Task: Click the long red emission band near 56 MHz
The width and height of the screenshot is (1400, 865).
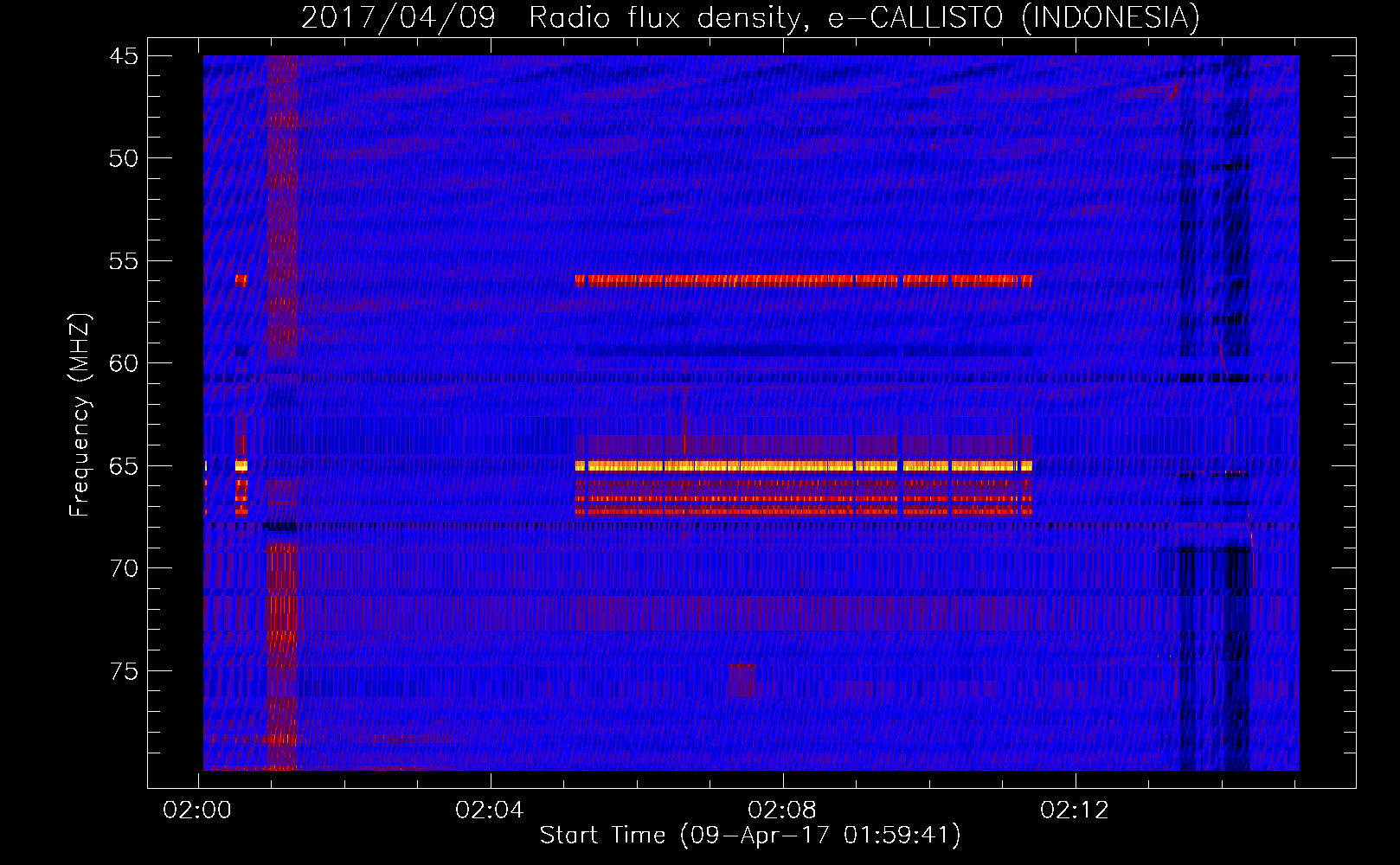Action: (x=804, y=280)
